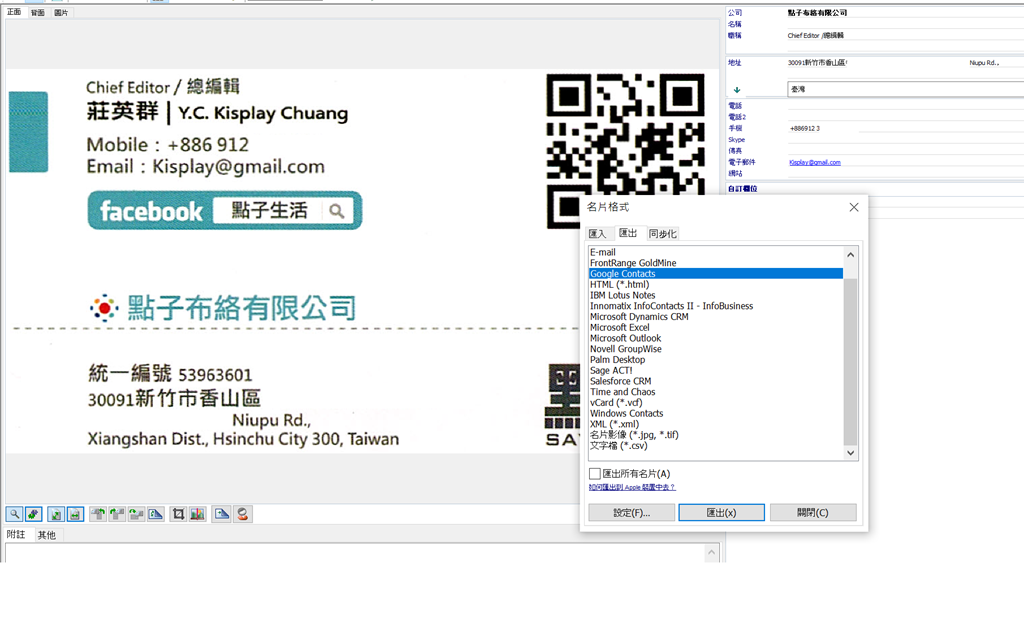
Task: Click the red person portrait icon
Action: point(242,514)
